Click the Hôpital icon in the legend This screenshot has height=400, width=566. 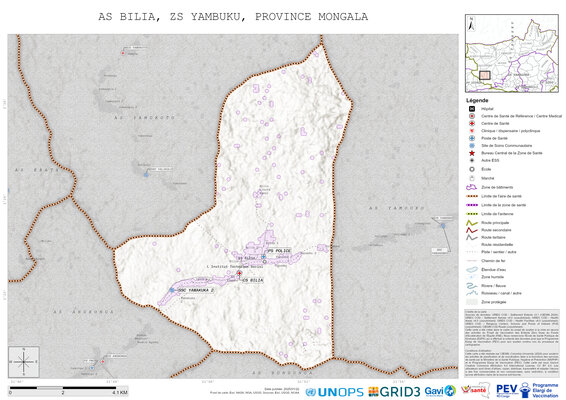tap(472, 109)
